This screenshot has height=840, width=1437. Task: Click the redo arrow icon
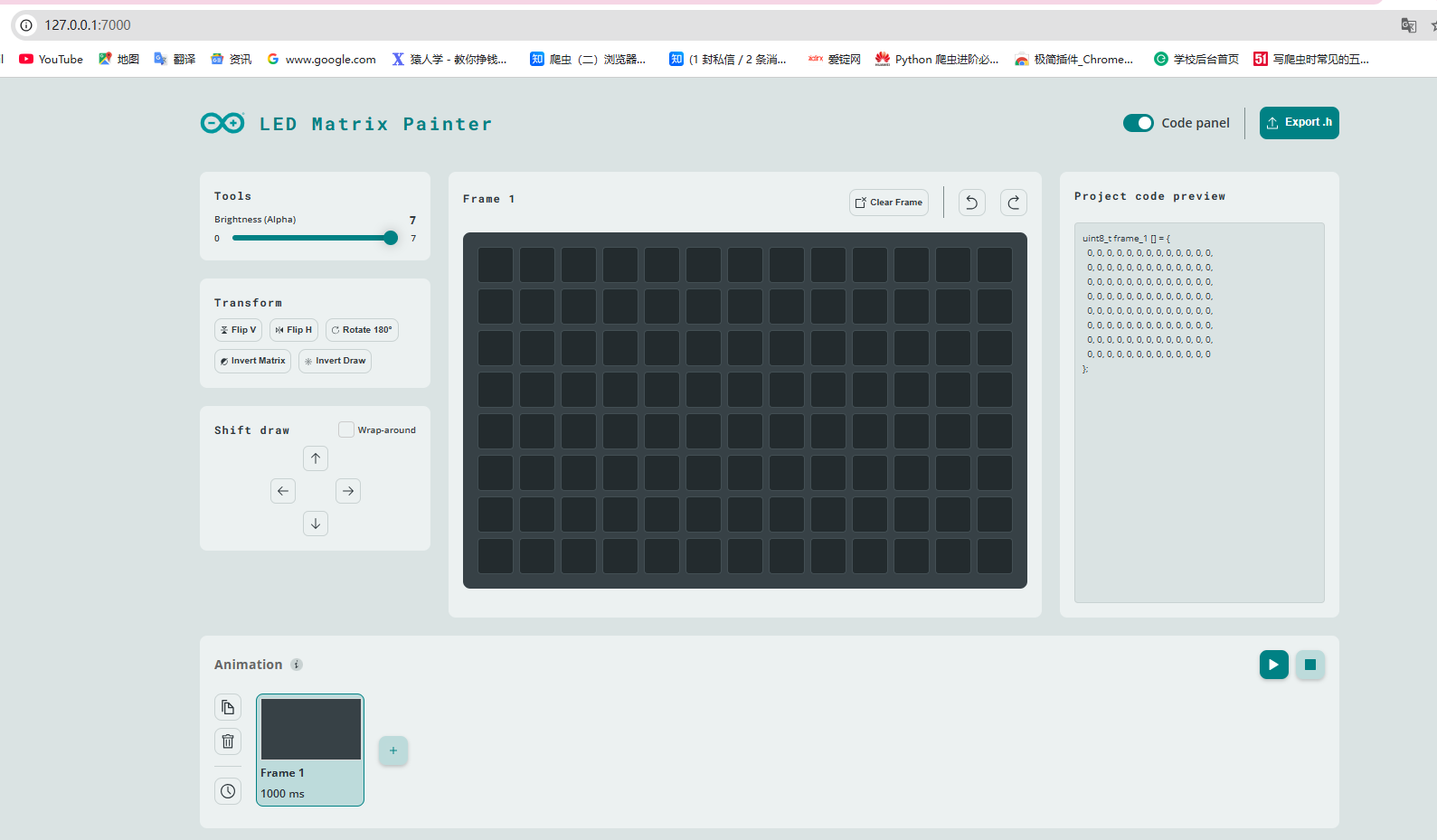1014,203
